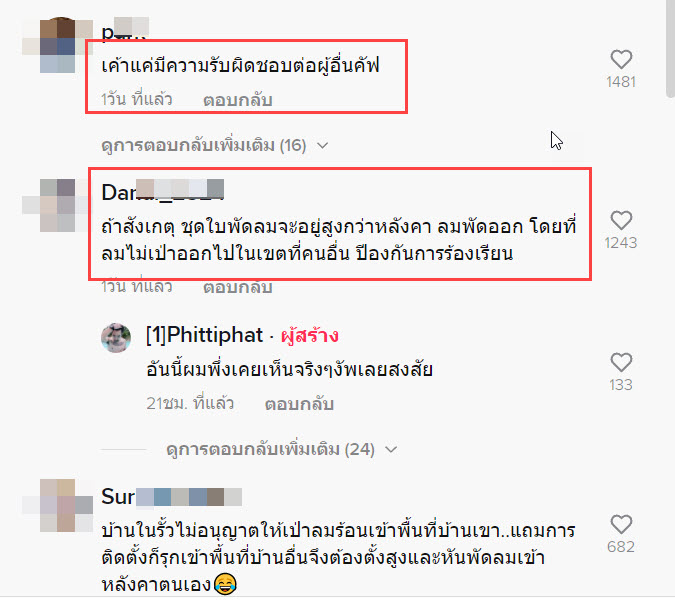Viewport: 675px width, 600px height.
Task: Like Sur's comment with 682 likes
Action: click(x=621, y=524)
